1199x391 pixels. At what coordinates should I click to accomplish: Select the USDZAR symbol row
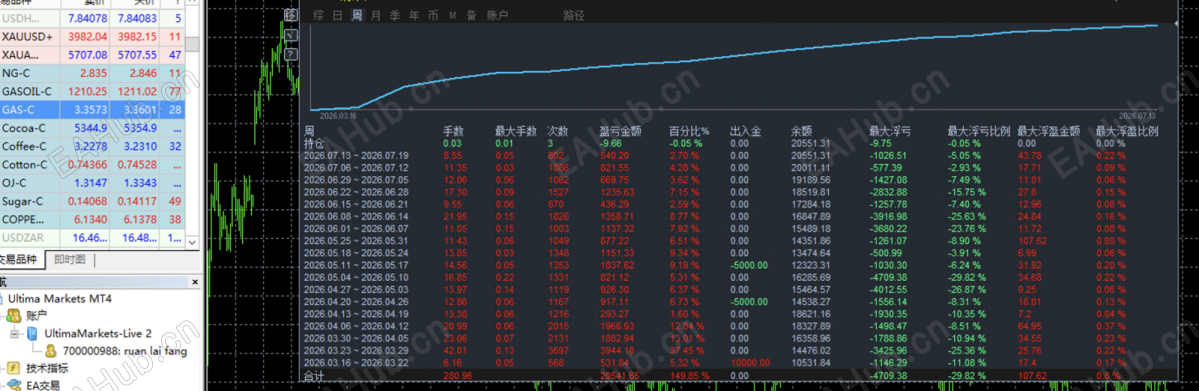(x=93, y=238)
